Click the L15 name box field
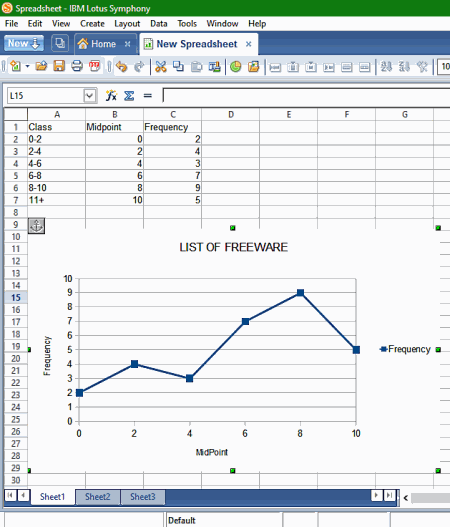This screenshot has height=527, width=450. [x=45, y=96]
